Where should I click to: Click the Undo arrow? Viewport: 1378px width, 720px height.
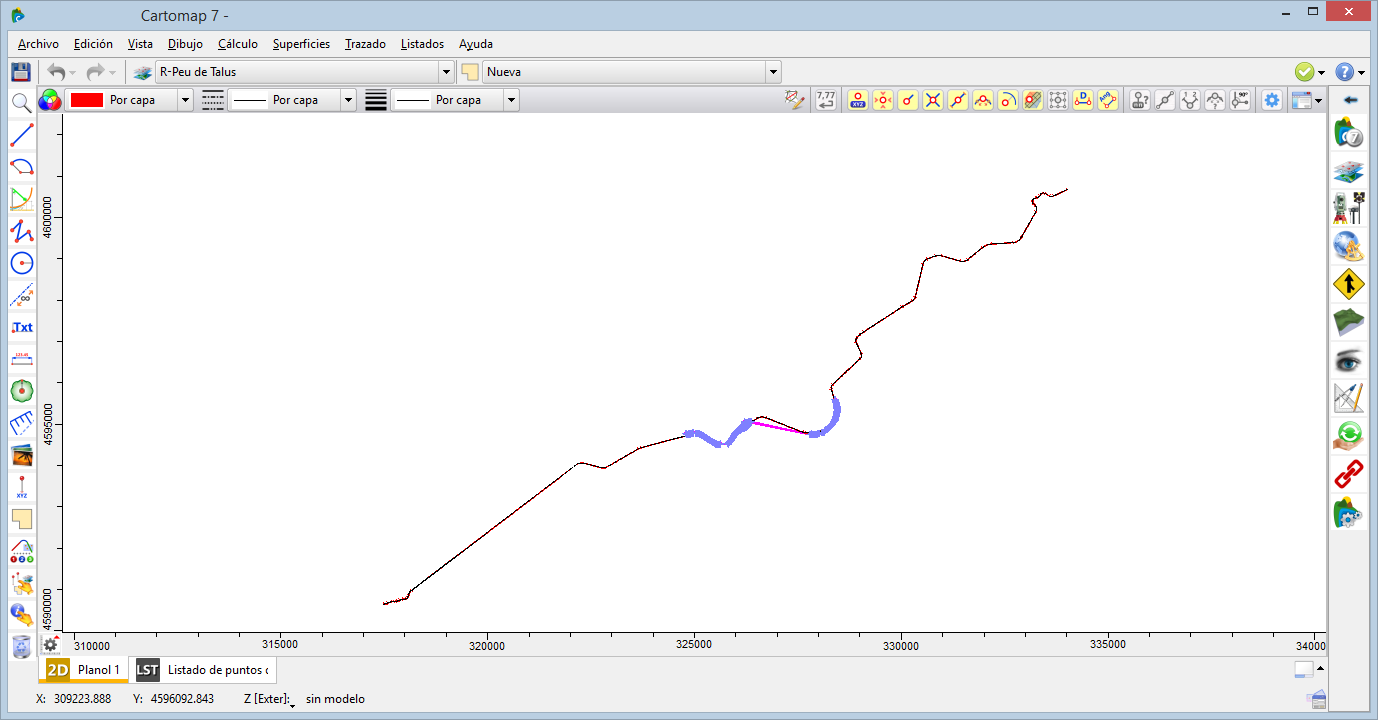[56, 72]
